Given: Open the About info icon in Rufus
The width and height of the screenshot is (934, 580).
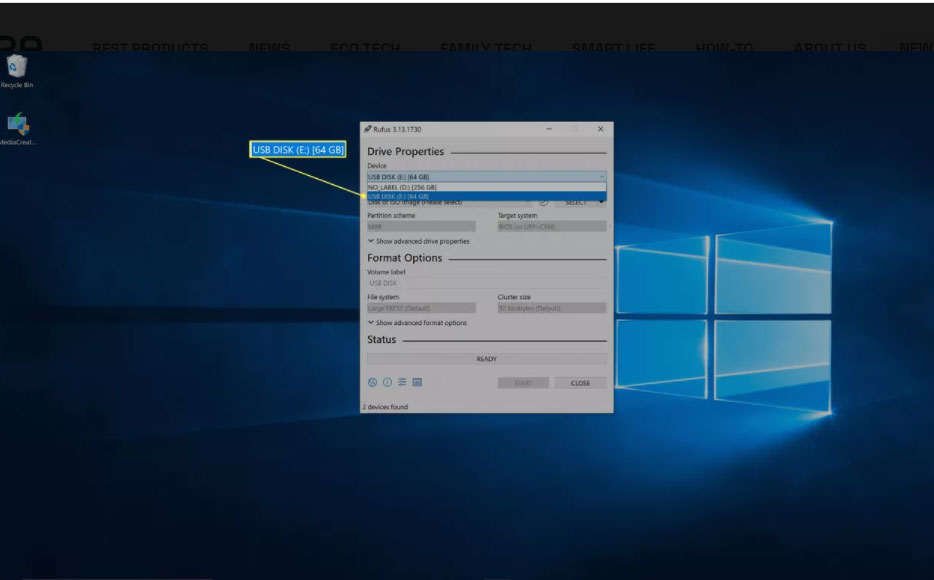Looking at the screenshot, I should pos(387,382).
